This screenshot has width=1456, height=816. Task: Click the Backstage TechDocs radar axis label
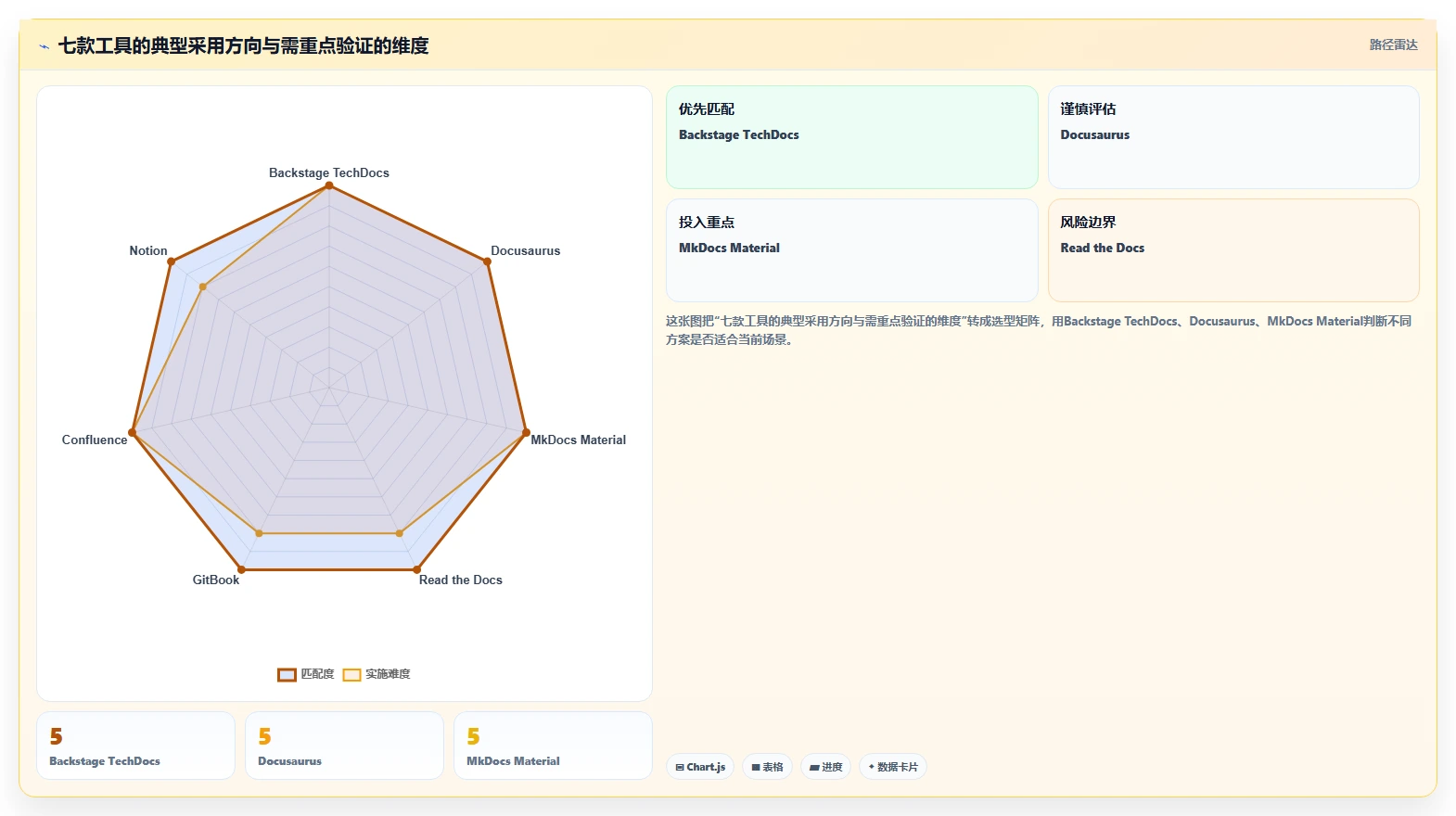[x=329, y=172]
